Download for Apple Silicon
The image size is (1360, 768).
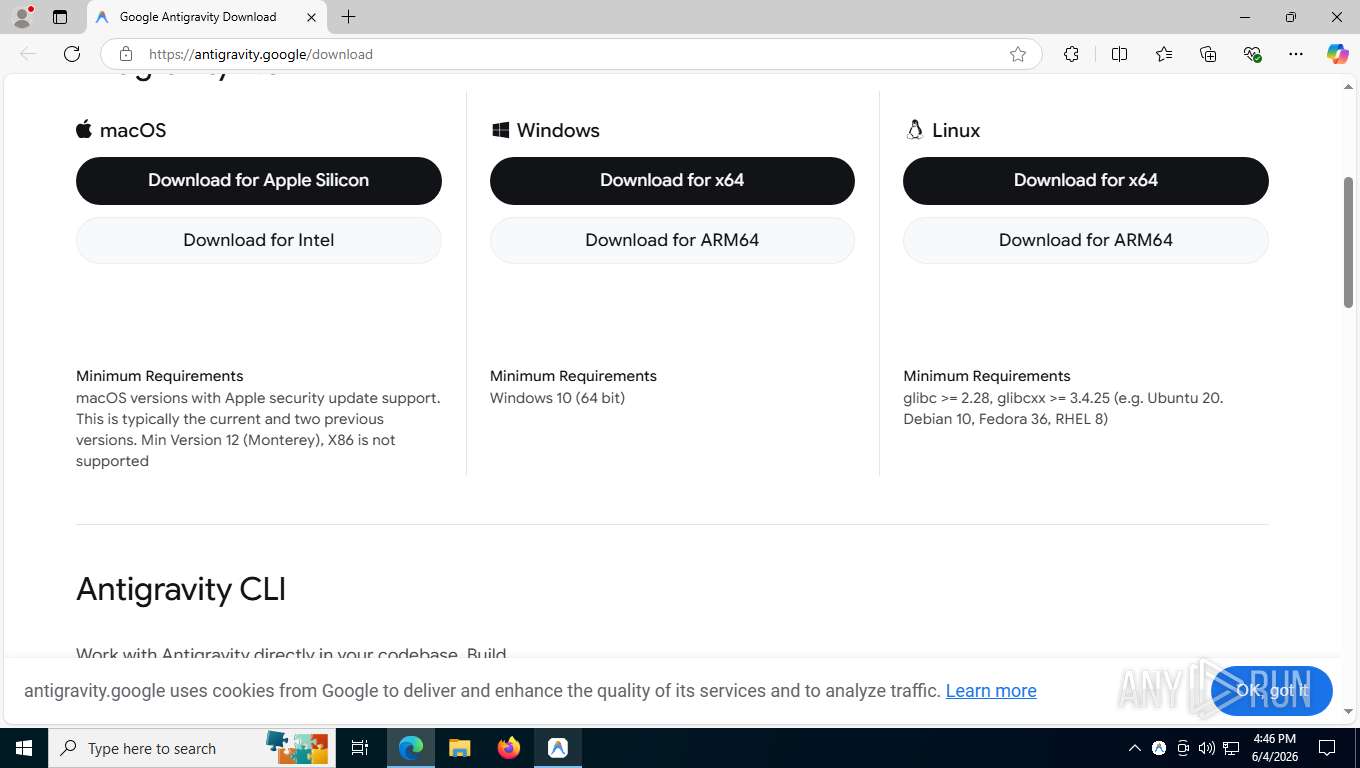(259, 180)
